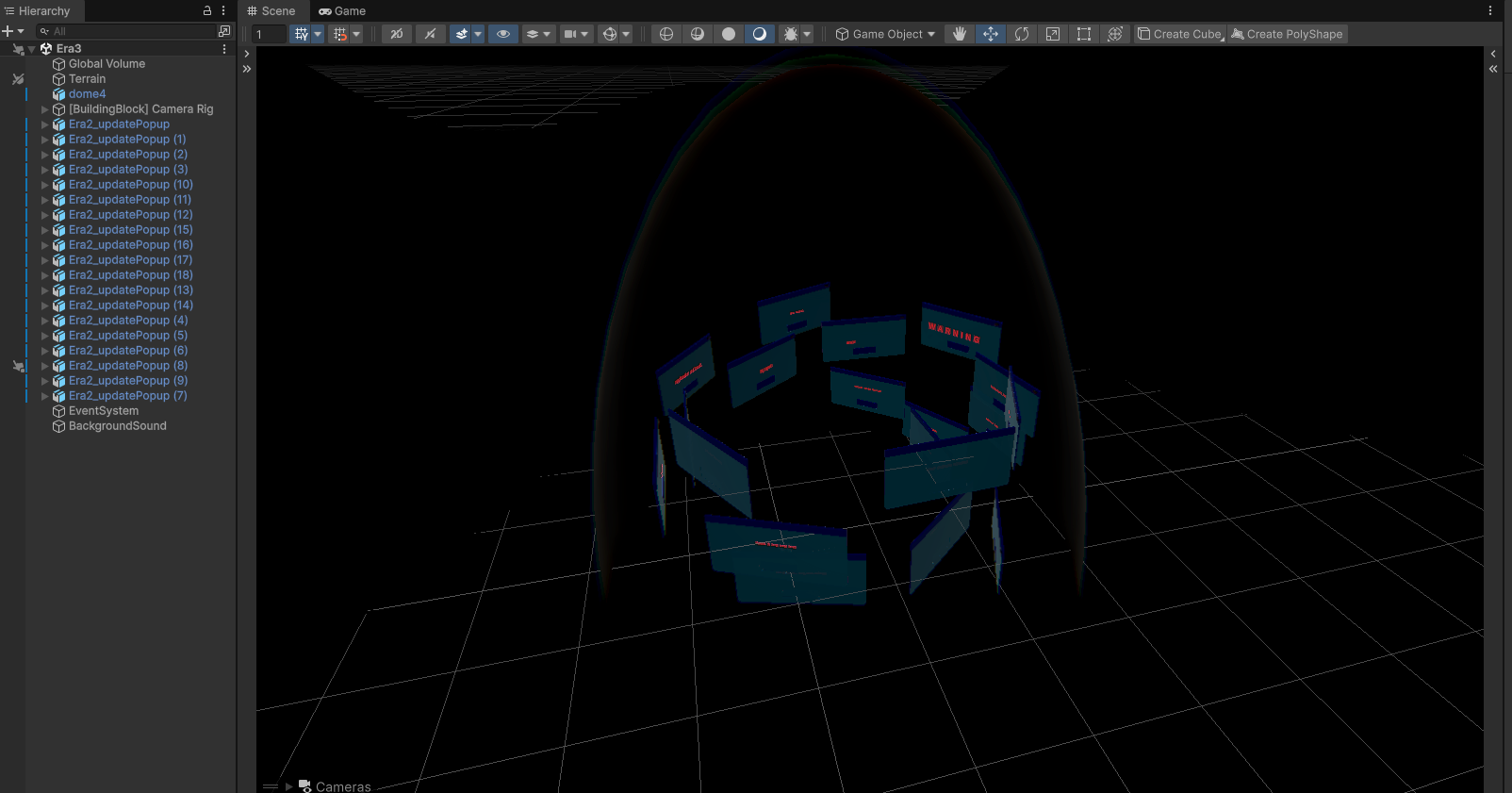
Task: Open the Game Object dropdown
Action: click(885, 34)
